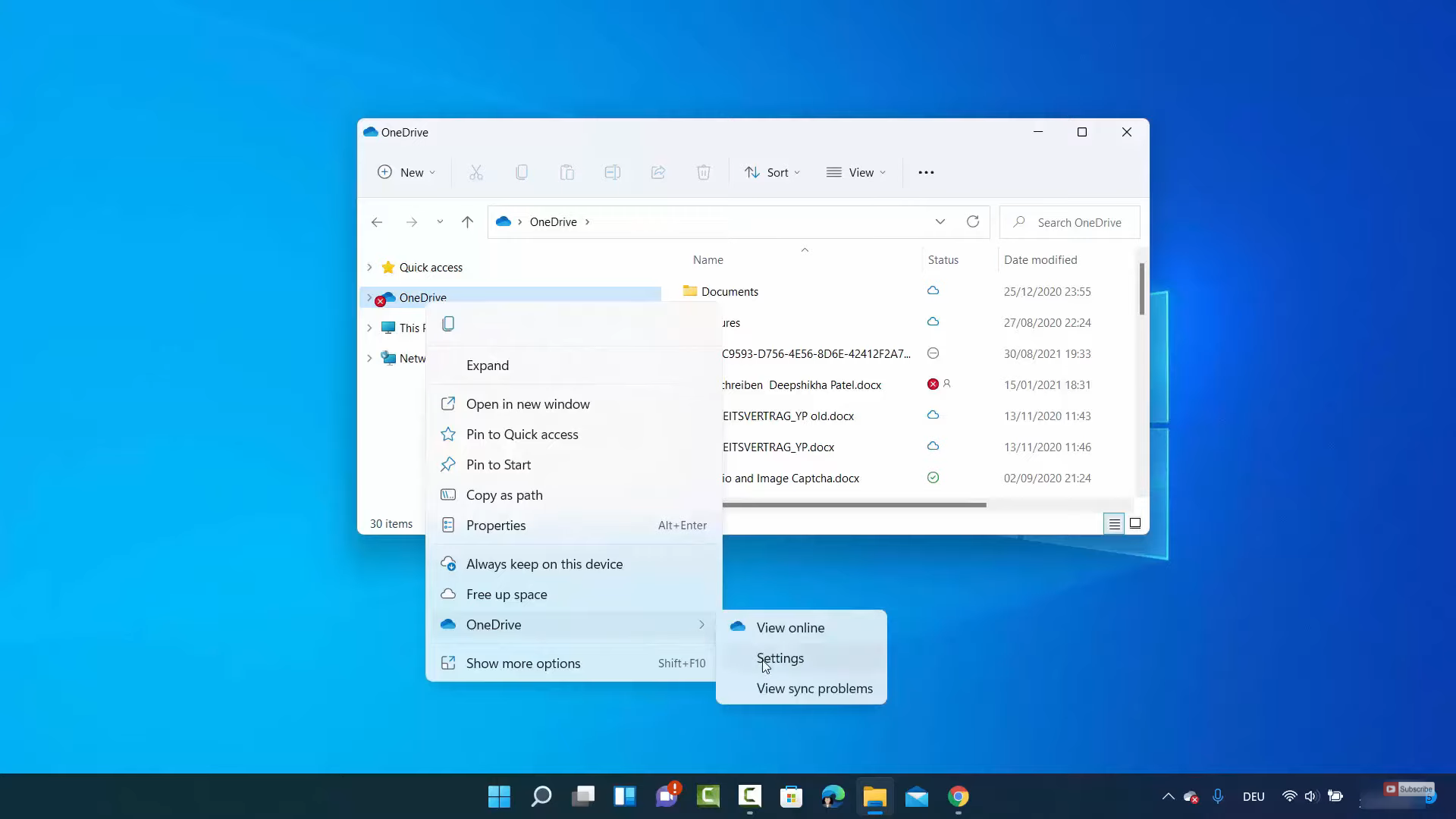Click the Rename icon in toolbar
This screenshot has width=1456, height=819.
(612, 172)
